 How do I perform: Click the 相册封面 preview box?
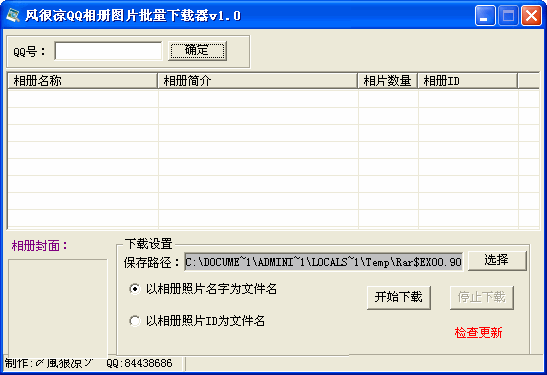click(x=58, y=308)
